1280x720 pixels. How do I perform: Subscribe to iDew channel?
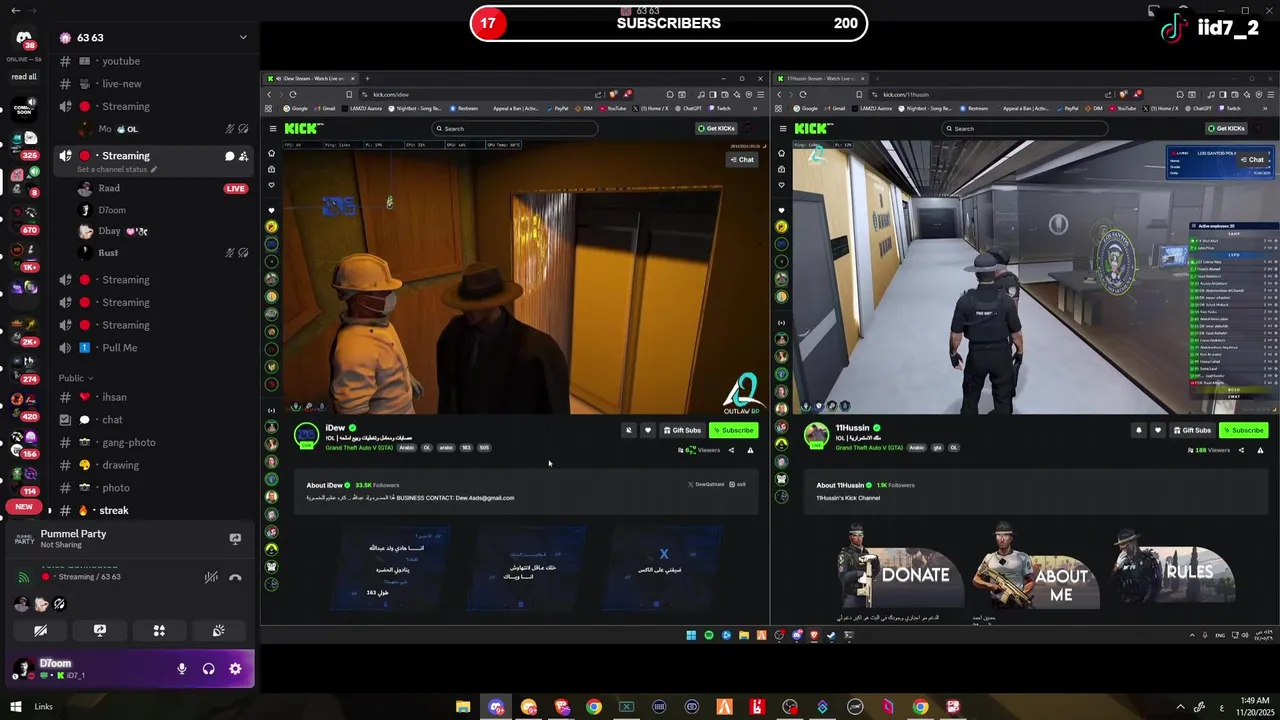[734, 430]
